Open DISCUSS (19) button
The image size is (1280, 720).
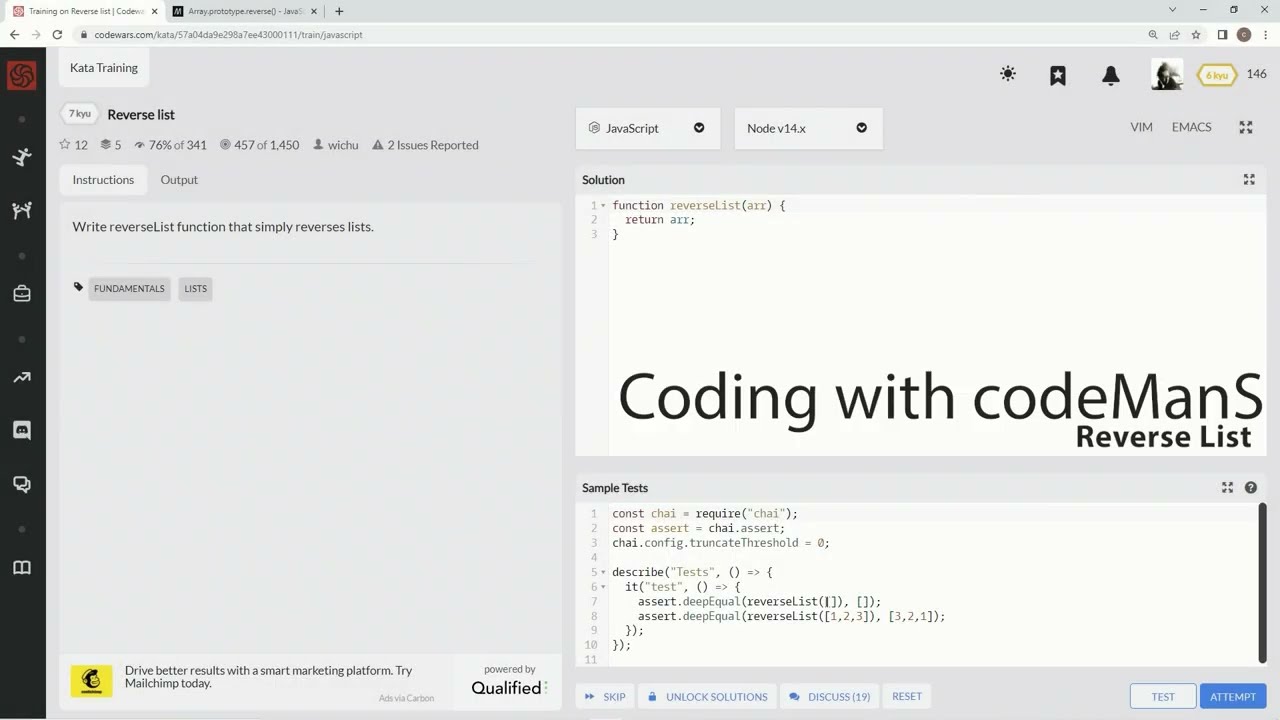(829, 697)
